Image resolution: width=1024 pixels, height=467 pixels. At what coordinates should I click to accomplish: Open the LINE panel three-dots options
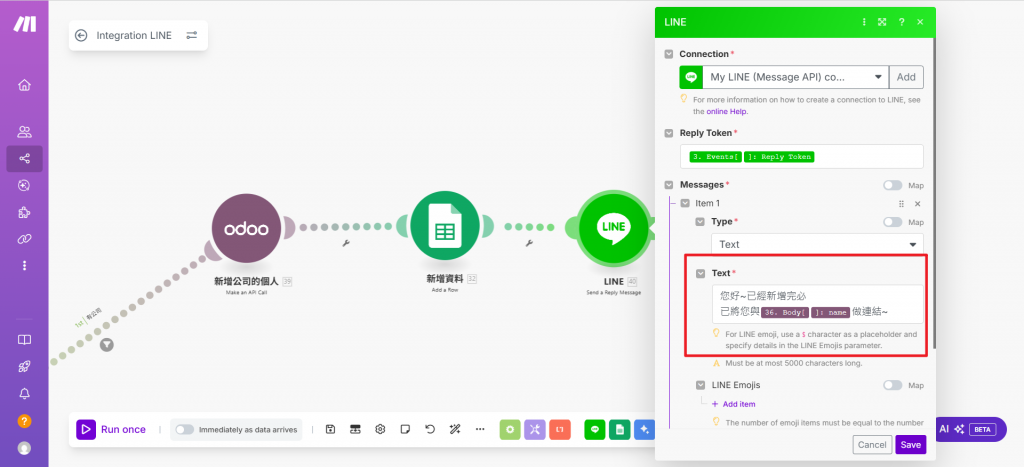tap(864, 22)
